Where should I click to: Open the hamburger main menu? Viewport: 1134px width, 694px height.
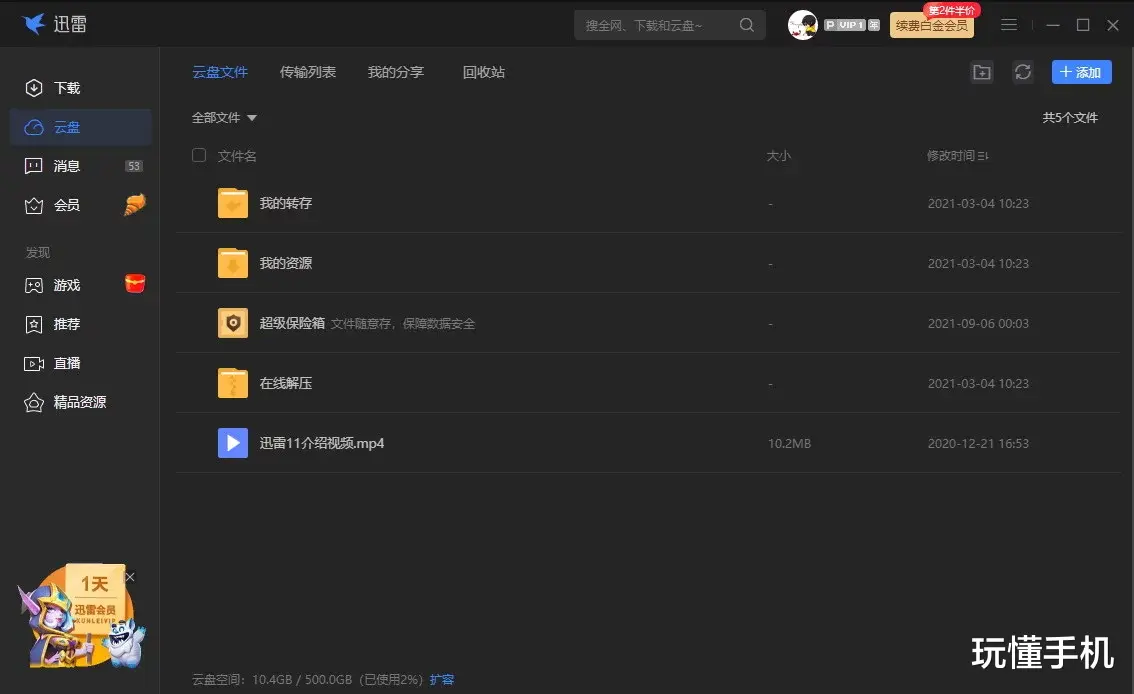coord(1009,25)
